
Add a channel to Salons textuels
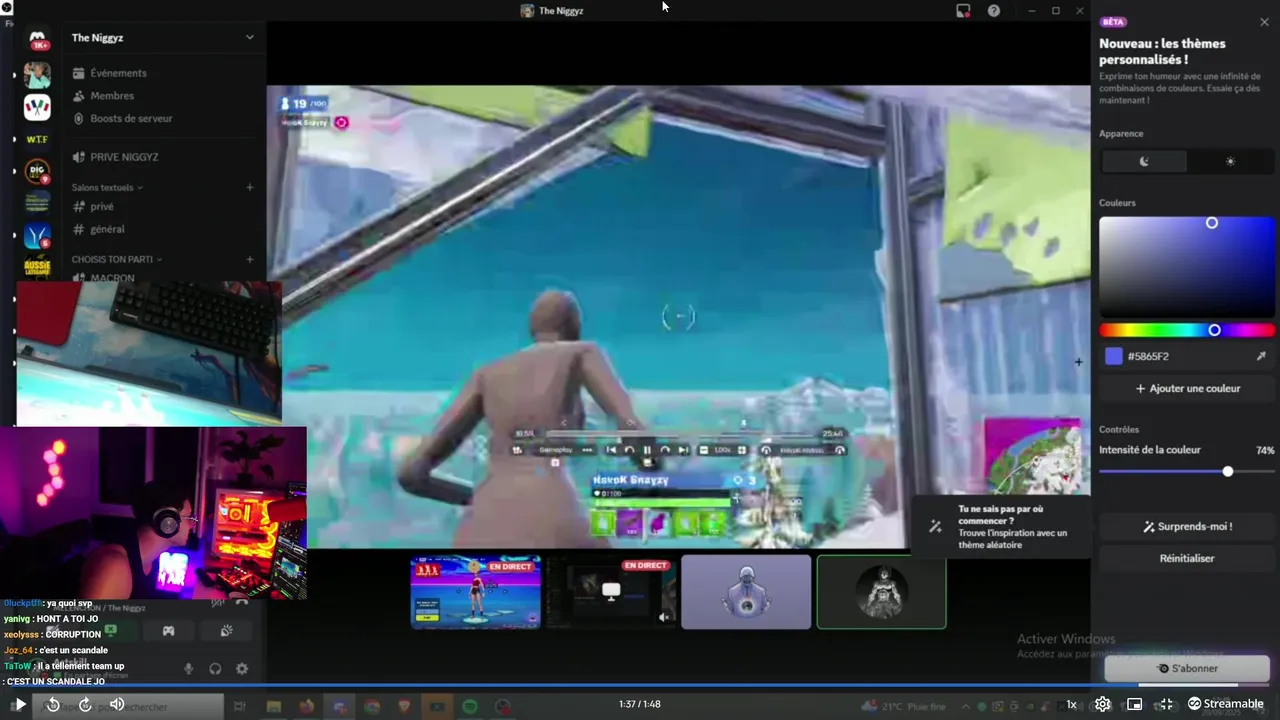[x=250, y=187]
